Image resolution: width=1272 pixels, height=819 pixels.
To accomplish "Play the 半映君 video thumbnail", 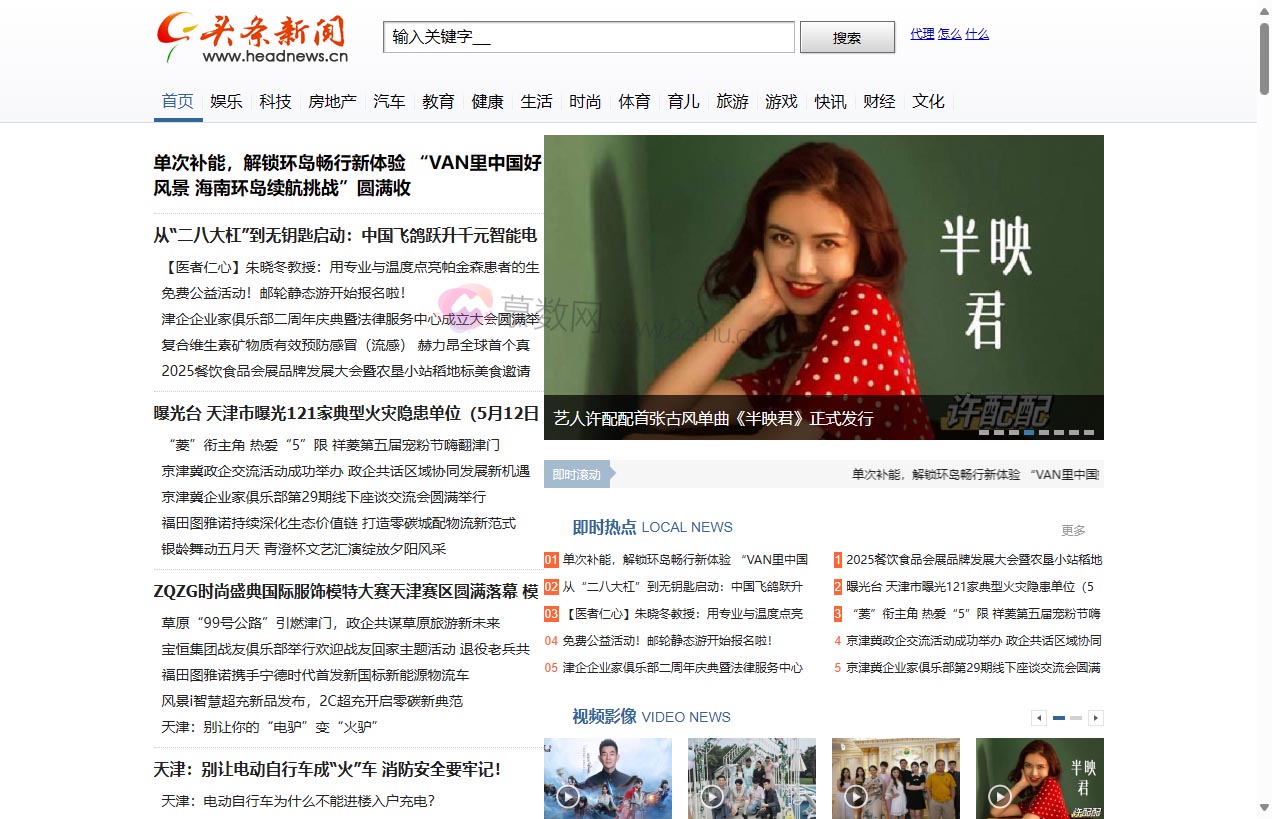I will point(1000,797).
